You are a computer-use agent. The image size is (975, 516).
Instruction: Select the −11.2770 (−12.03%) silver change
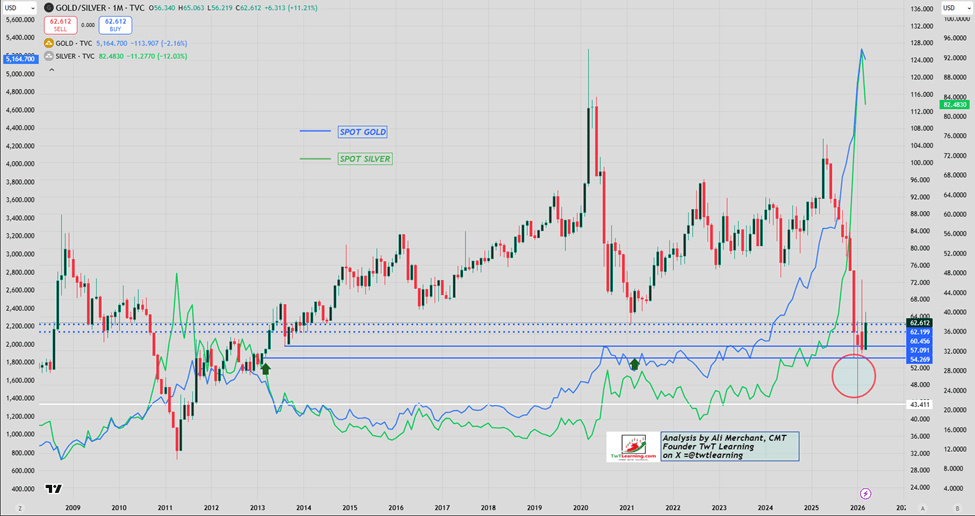pyautogui.click(x=159, y=56)
